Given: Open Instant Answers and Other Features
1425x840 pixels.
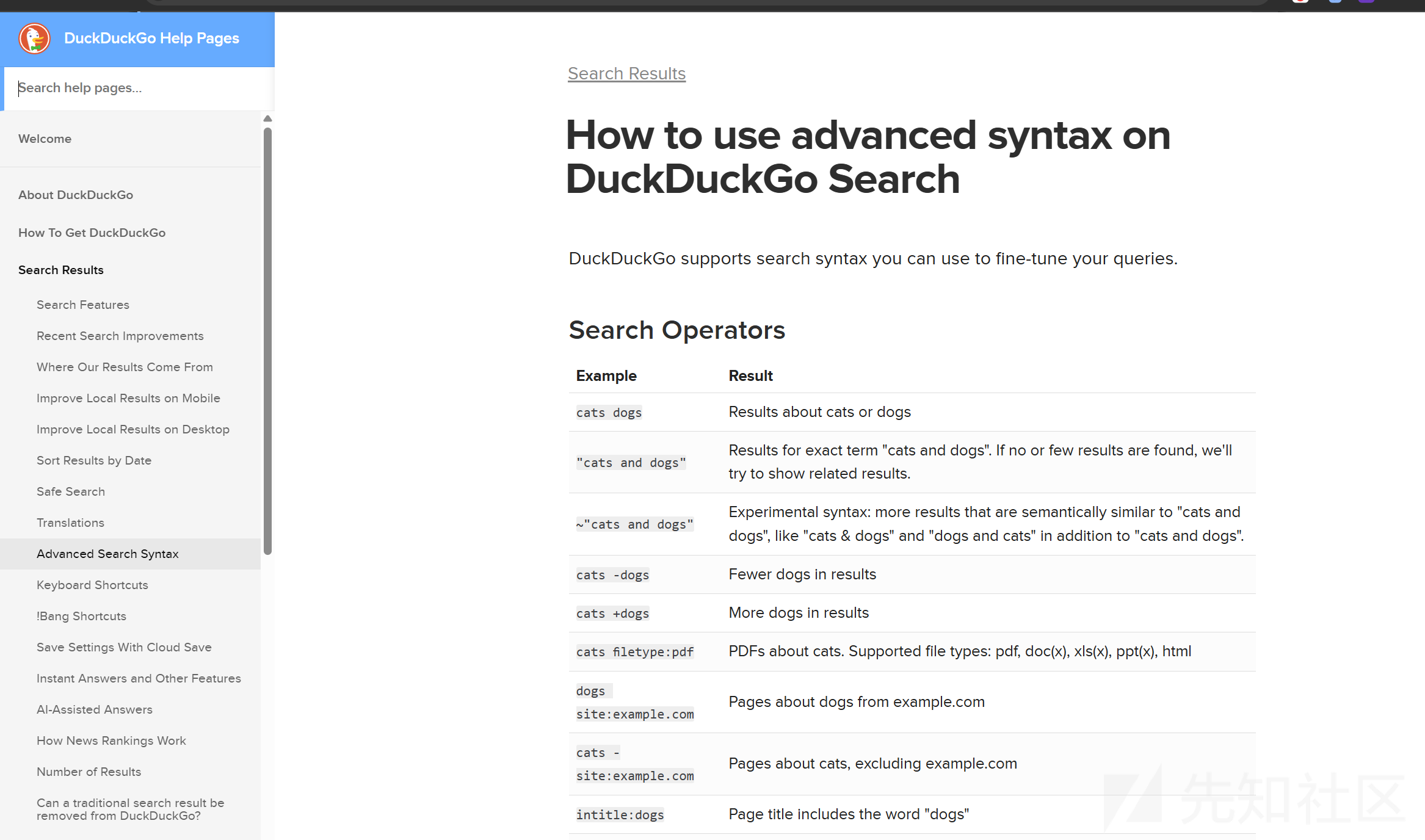Looking at the screenshot, I should [139, 678].
